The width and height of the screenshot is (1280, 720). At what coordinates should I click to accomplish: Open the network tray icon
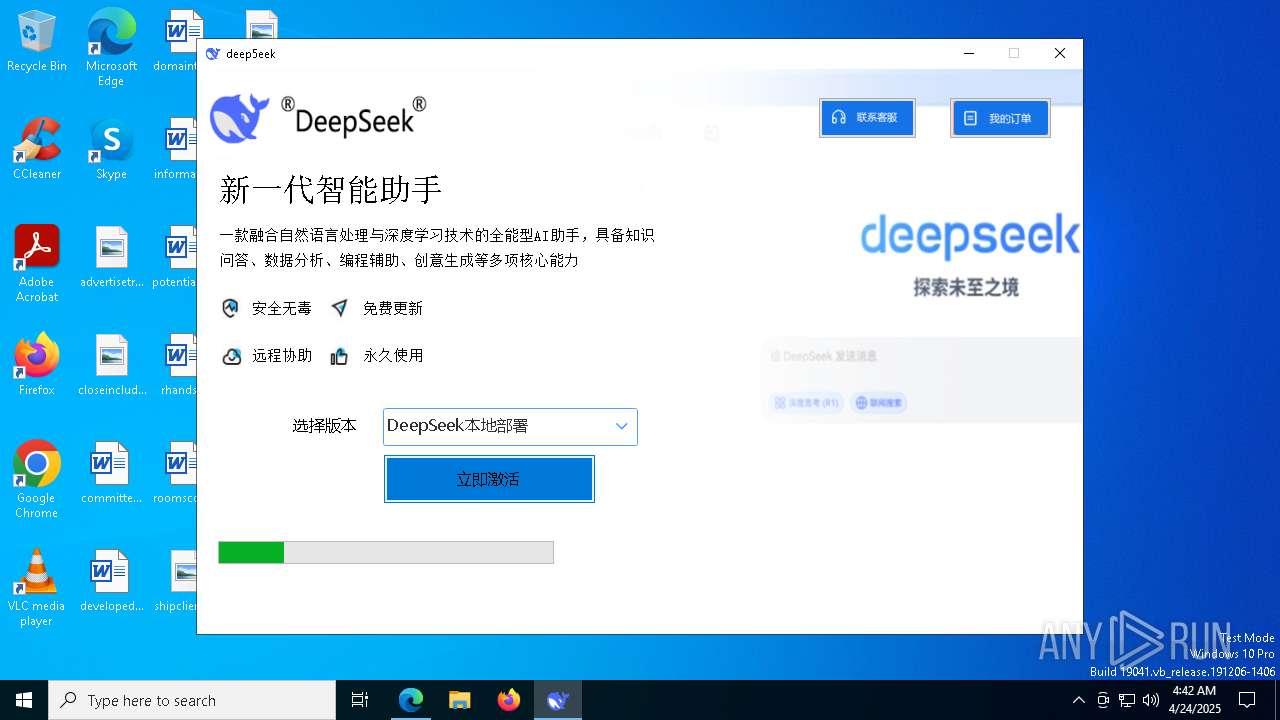coord(1127,700)
